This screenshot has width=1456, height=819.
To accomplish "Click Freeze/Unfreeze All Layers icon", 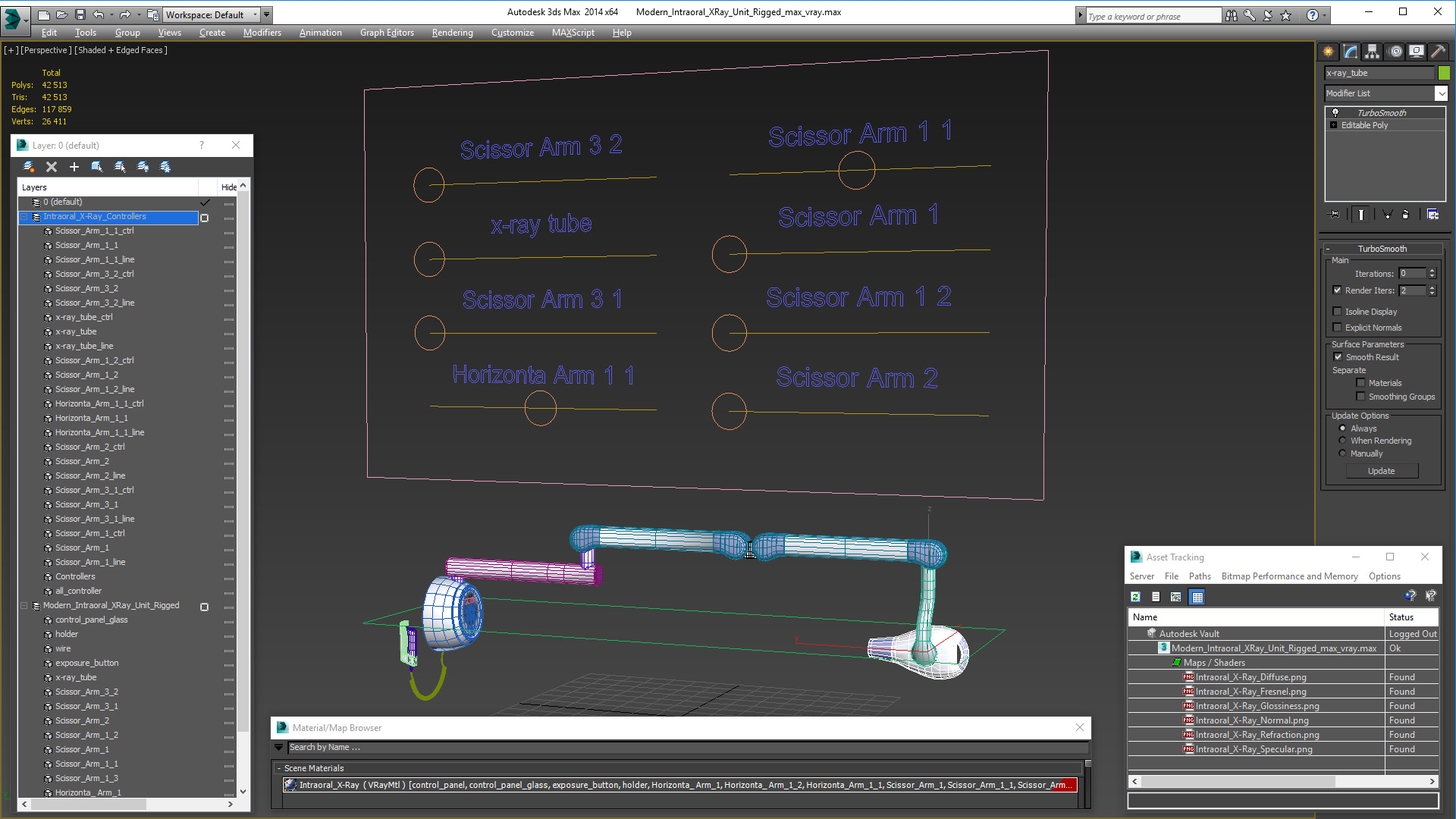I will point(165,167).
